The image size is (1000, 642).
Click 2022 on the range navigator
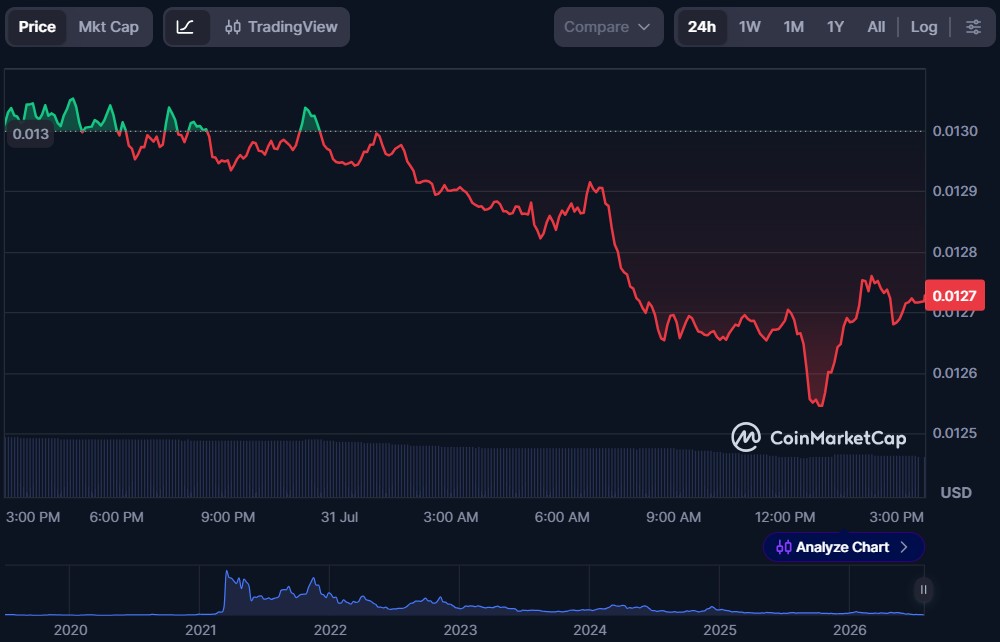click(330, 630)
